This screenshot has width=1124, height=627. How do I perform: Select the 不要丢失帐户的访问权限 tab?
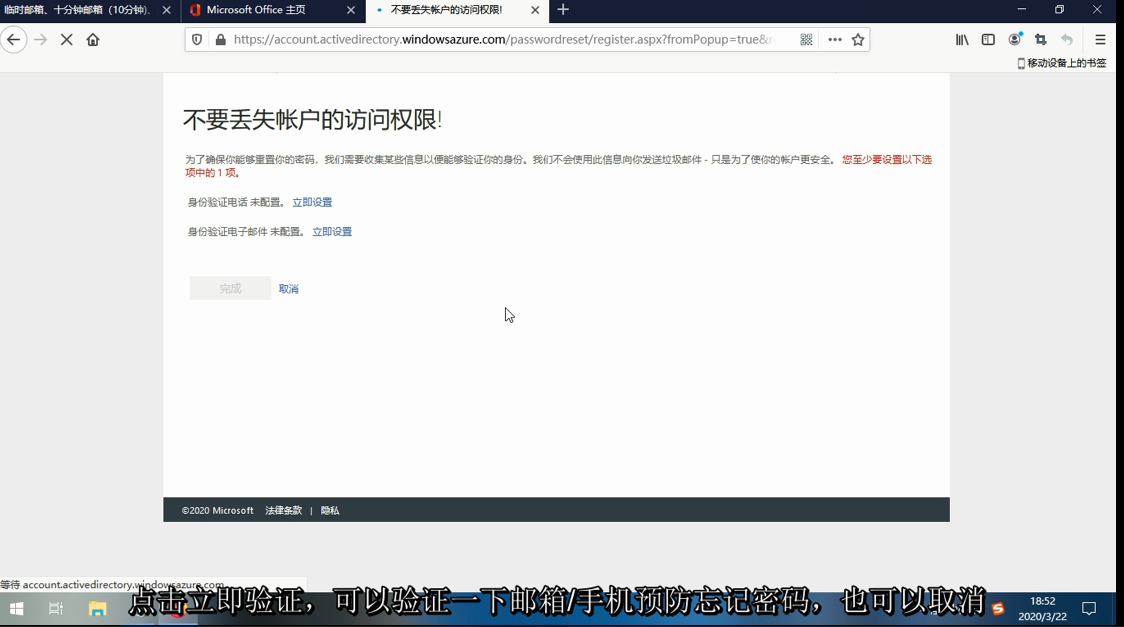(446, 10)
